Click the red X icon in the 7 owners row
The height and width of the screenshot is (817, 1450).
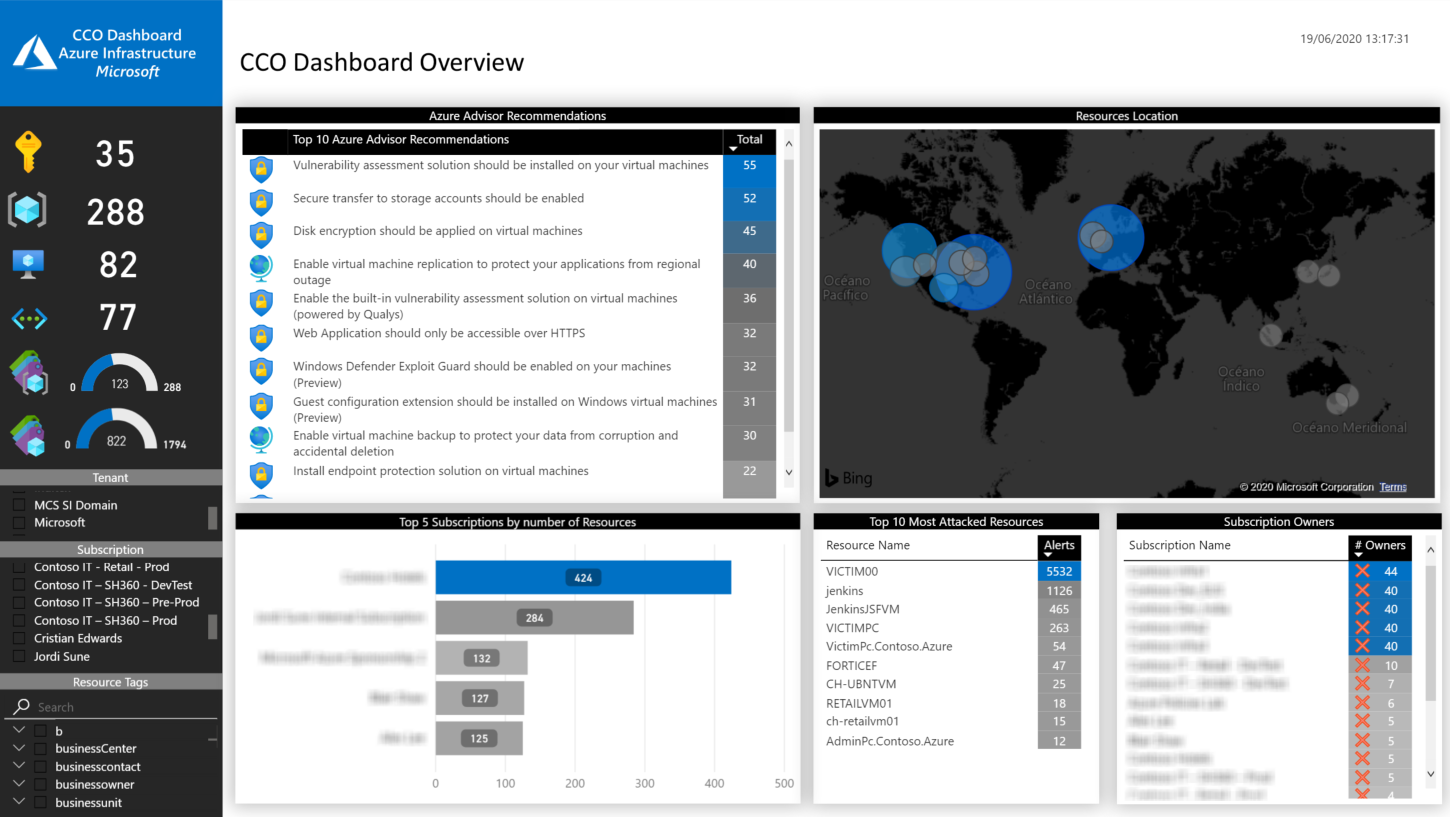pyautogui.click(x=1362, y=684)
